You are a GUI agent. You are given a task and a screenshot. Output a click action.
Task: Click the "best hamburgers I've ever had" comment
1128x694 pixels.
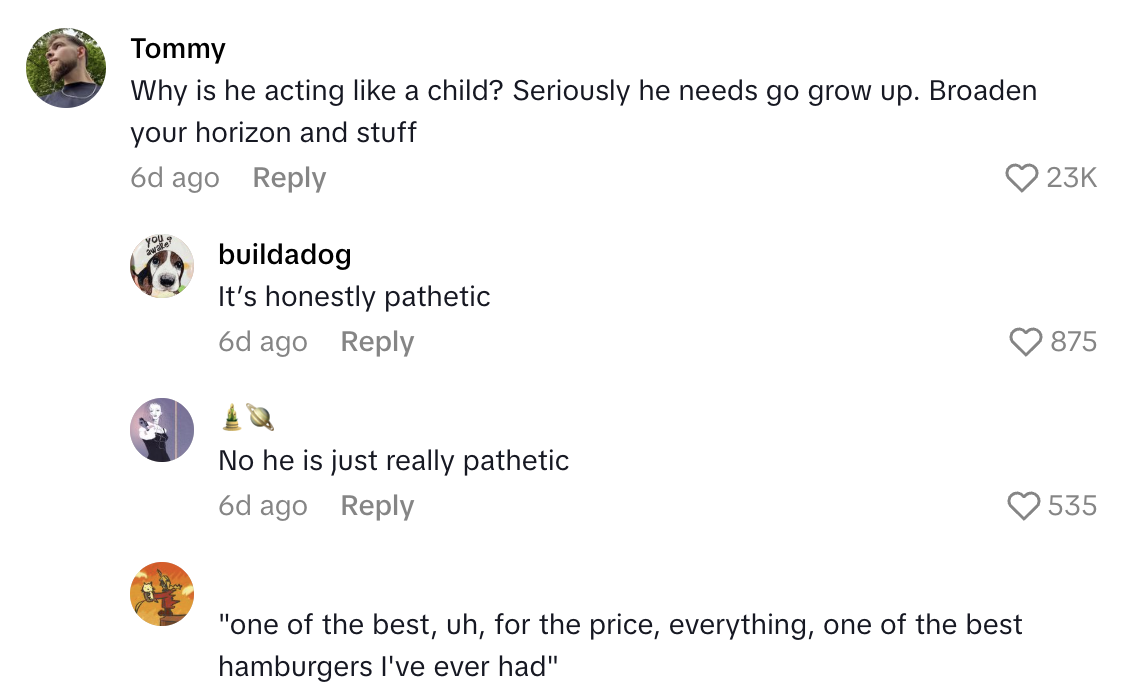point(620,645)
